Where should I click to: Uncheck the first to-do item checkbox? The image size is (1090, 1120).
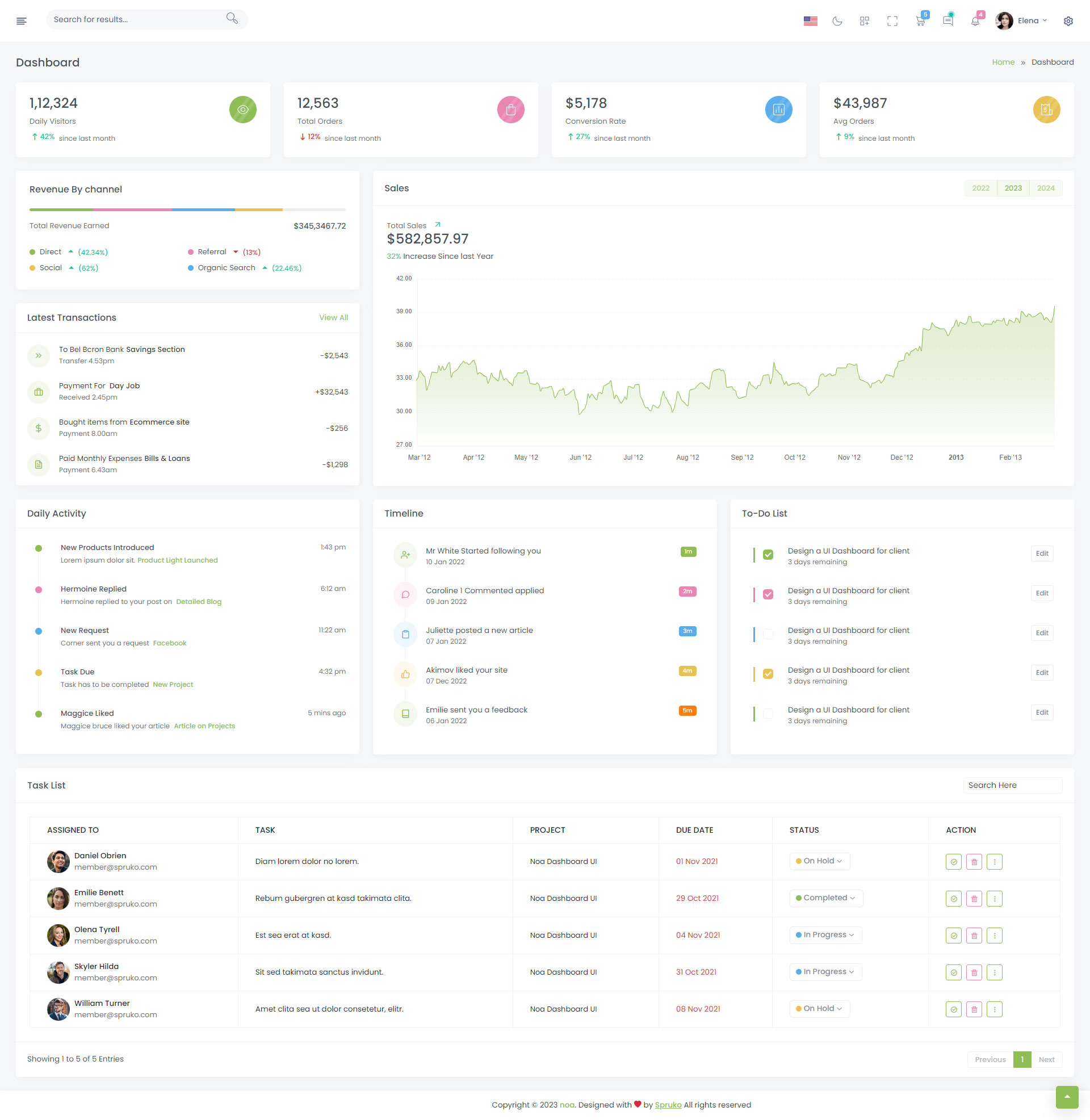[768, 554]
